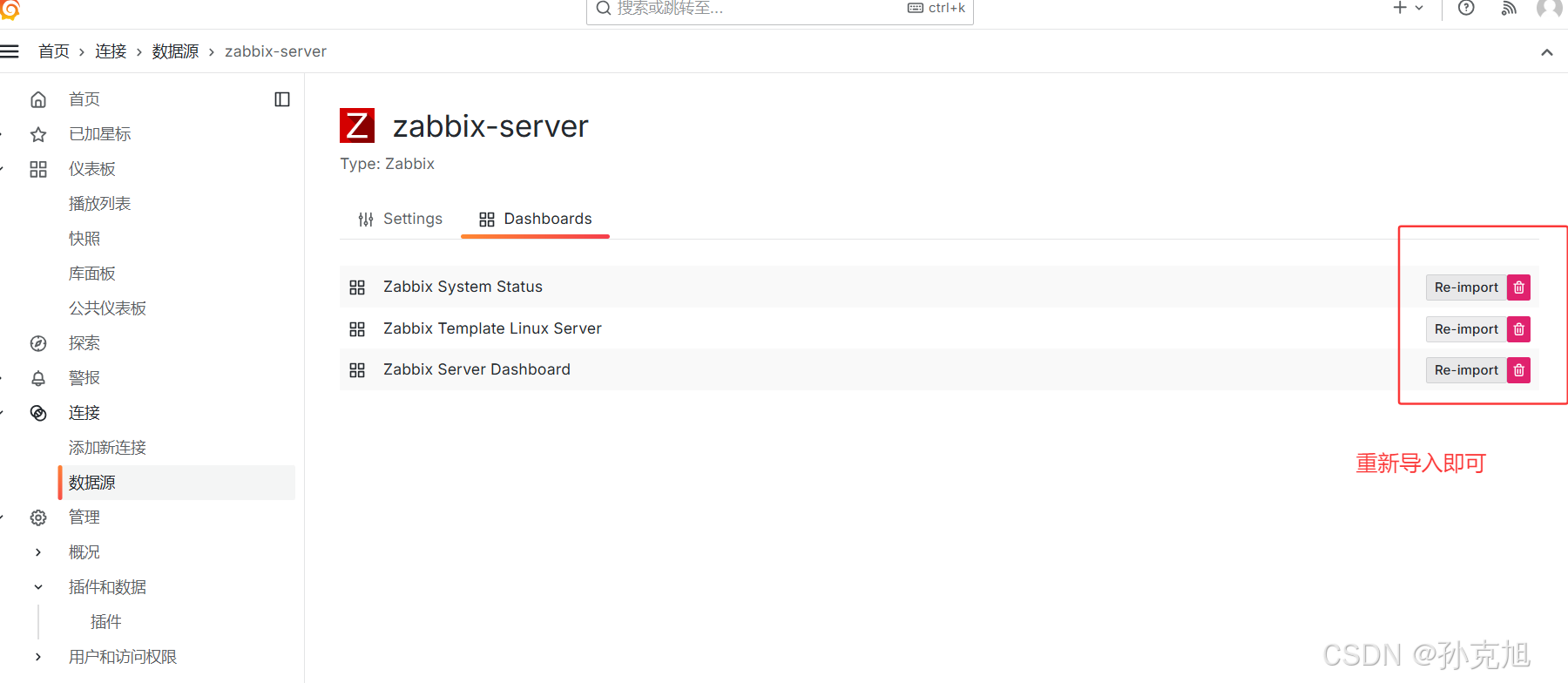Click the administration gear icon
1568x683 pixels.
click(x=38, y=517)
